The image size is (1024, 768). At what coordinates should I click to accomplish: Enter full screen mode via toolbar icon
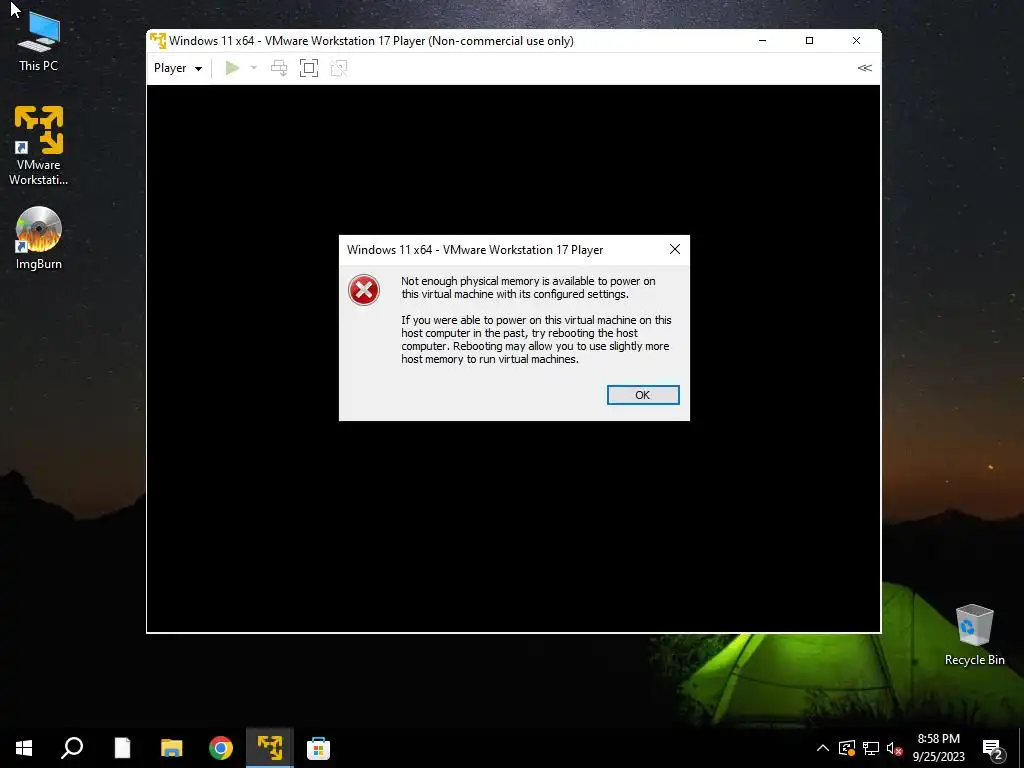[309, 68]
